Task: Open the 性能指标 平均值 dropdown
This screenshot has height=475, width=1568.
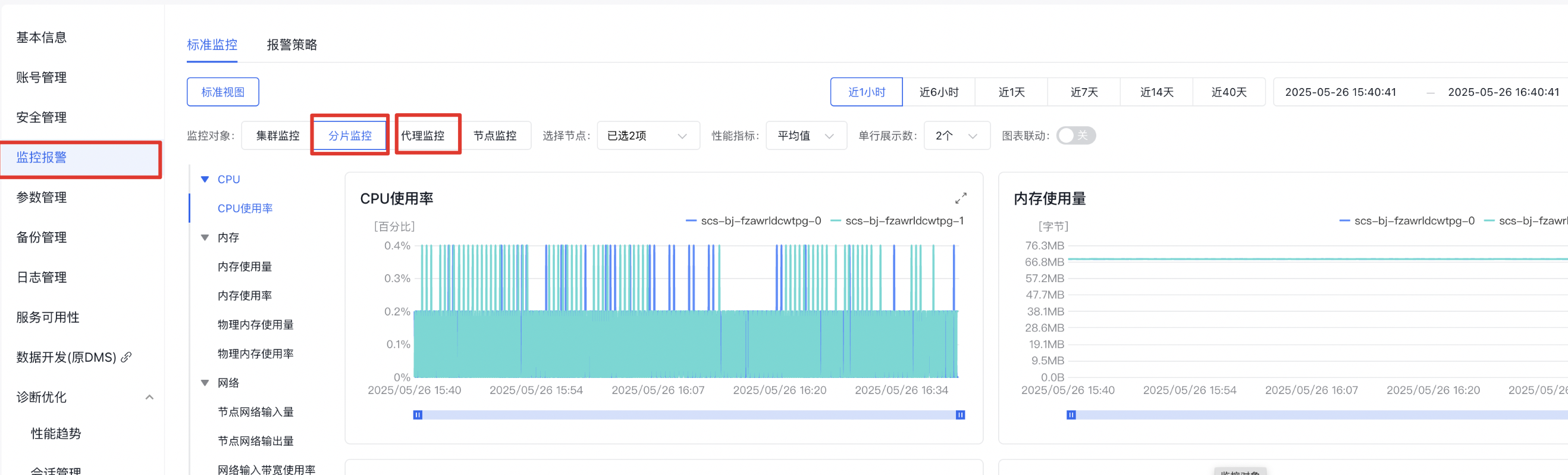Action: point(806,135)
